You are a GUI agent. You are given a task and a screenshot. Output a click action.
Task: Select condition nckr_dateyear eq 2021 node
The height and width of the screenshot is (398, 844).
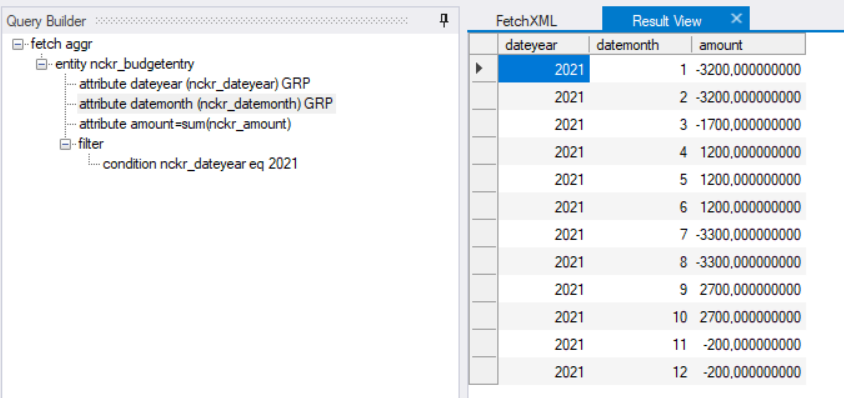click(x=200, y=164)
